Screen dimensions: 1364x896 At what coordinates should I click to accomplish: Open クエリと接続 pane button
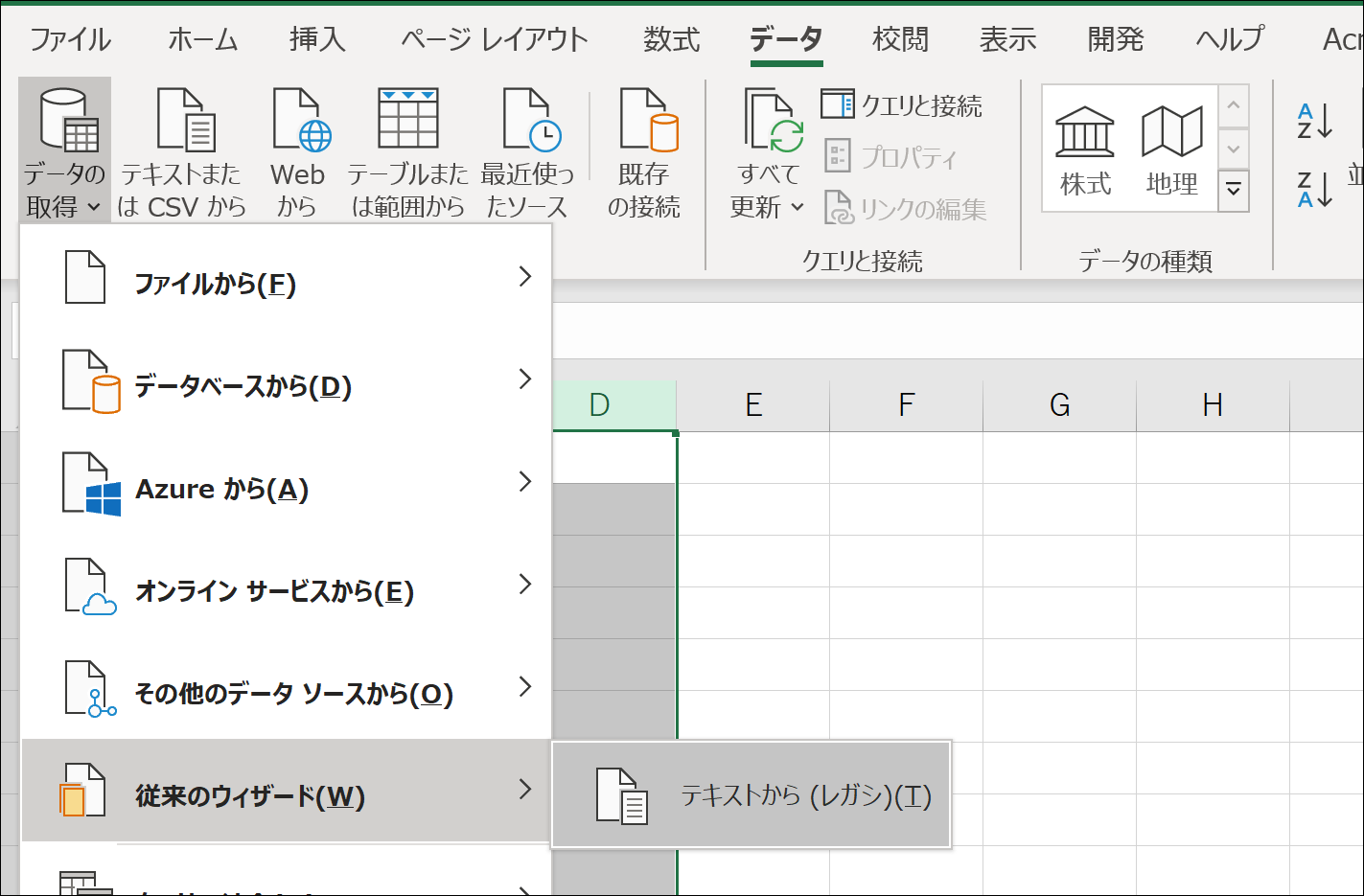pyautogui.click(x=902, y=105)
